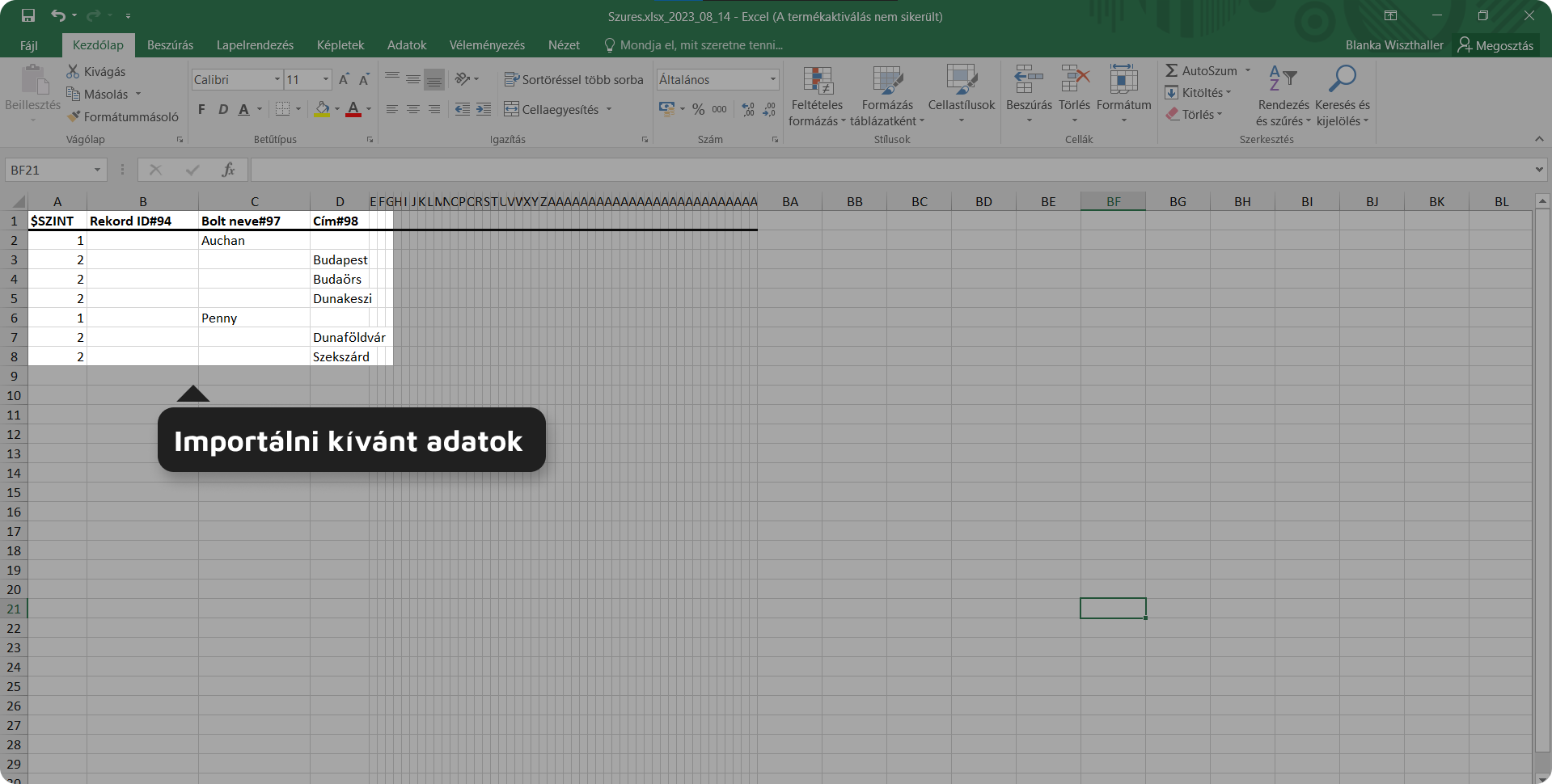Viewport: 1552px width, 784px height.
Task: Increase font size with large A icon
Action: click(344, 79)
